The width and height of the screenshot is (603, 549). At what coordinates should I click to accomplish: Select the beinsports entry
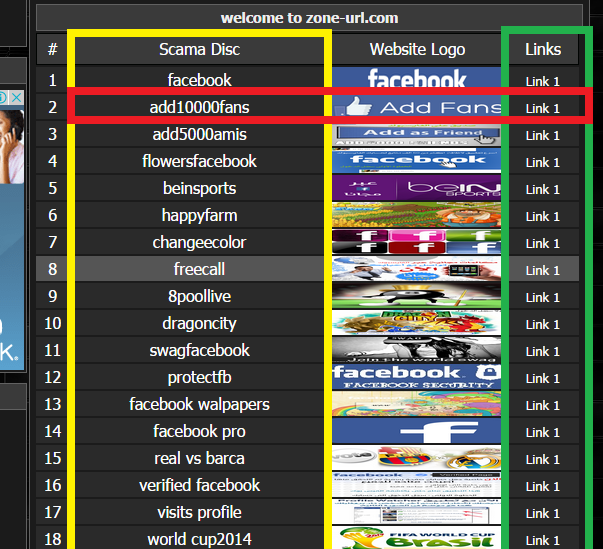coord(199,188)
